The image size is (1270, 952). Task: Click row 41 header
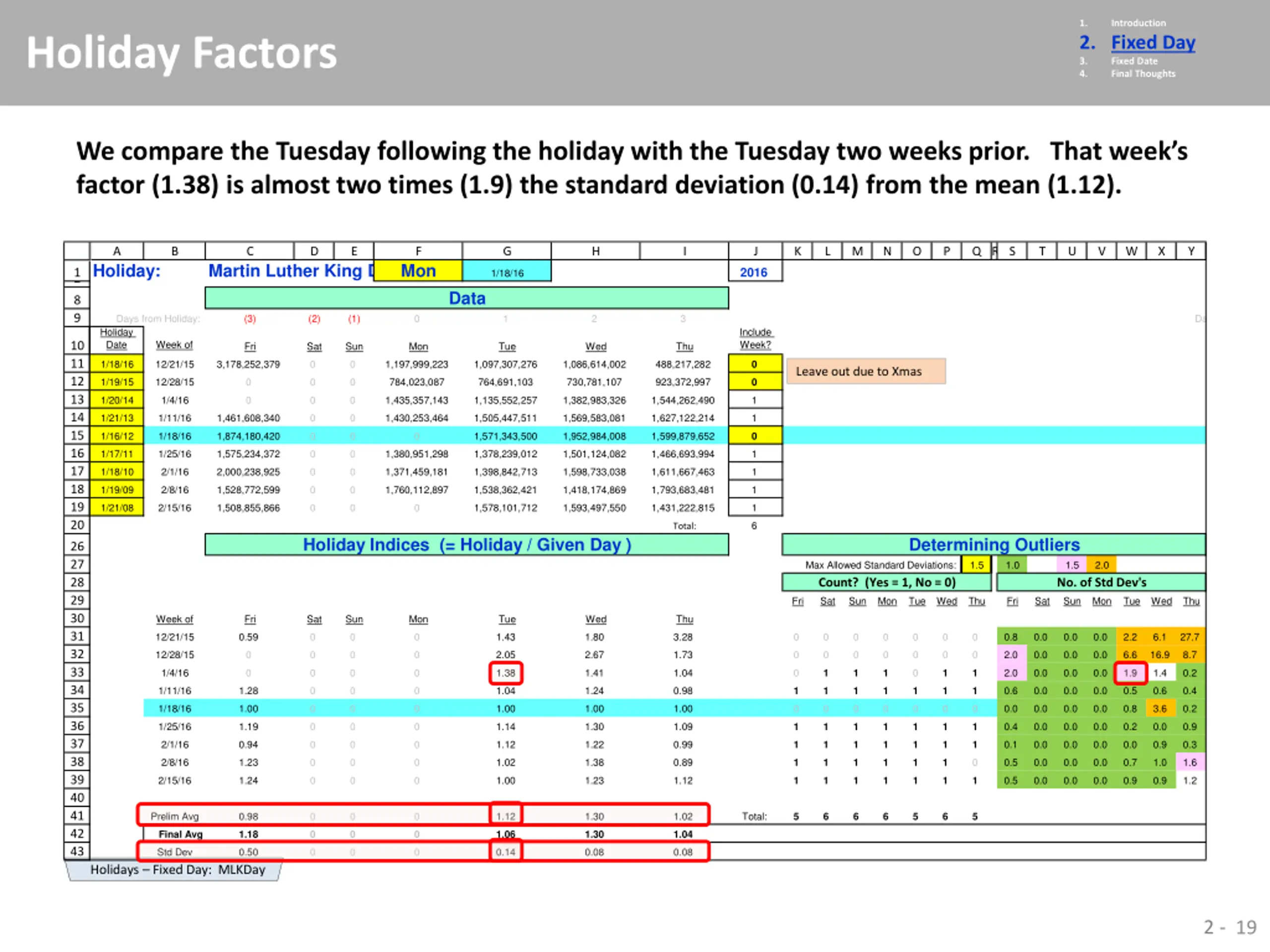[77, 816]
